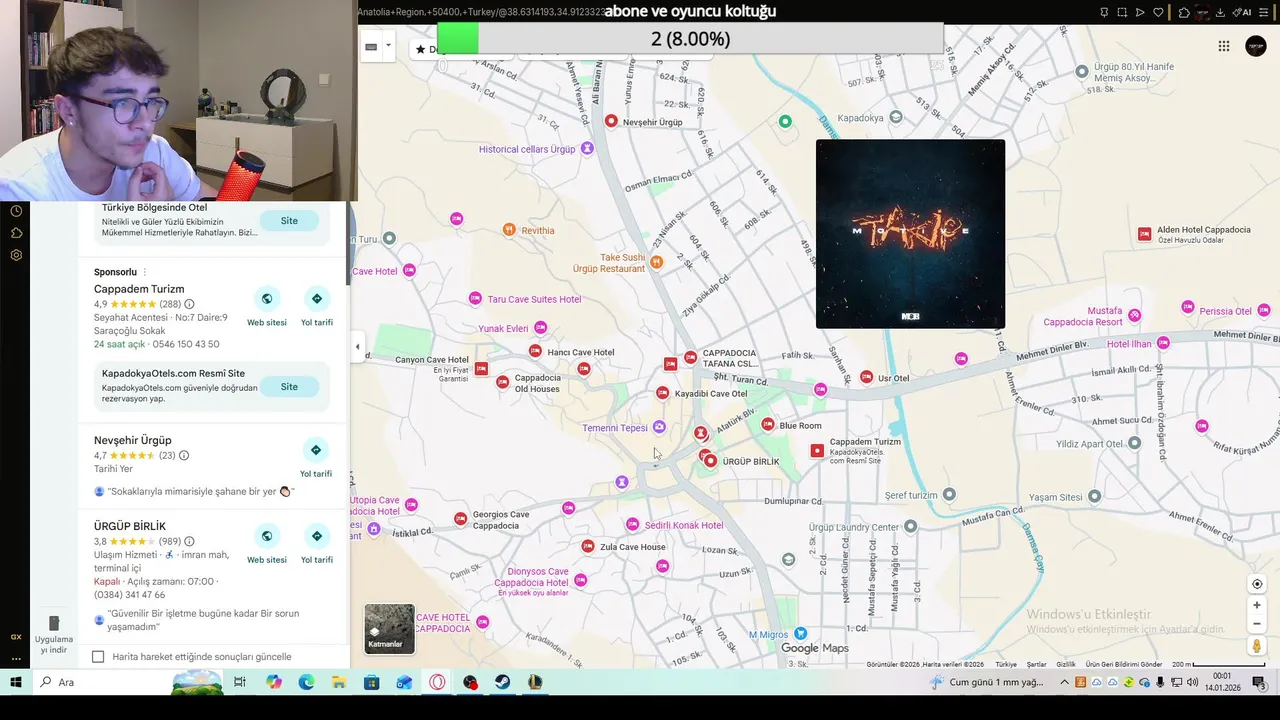Viewport: 1280px width, 720px height.
Task: Open Windows Start menu
Action: tap(16, 682)
